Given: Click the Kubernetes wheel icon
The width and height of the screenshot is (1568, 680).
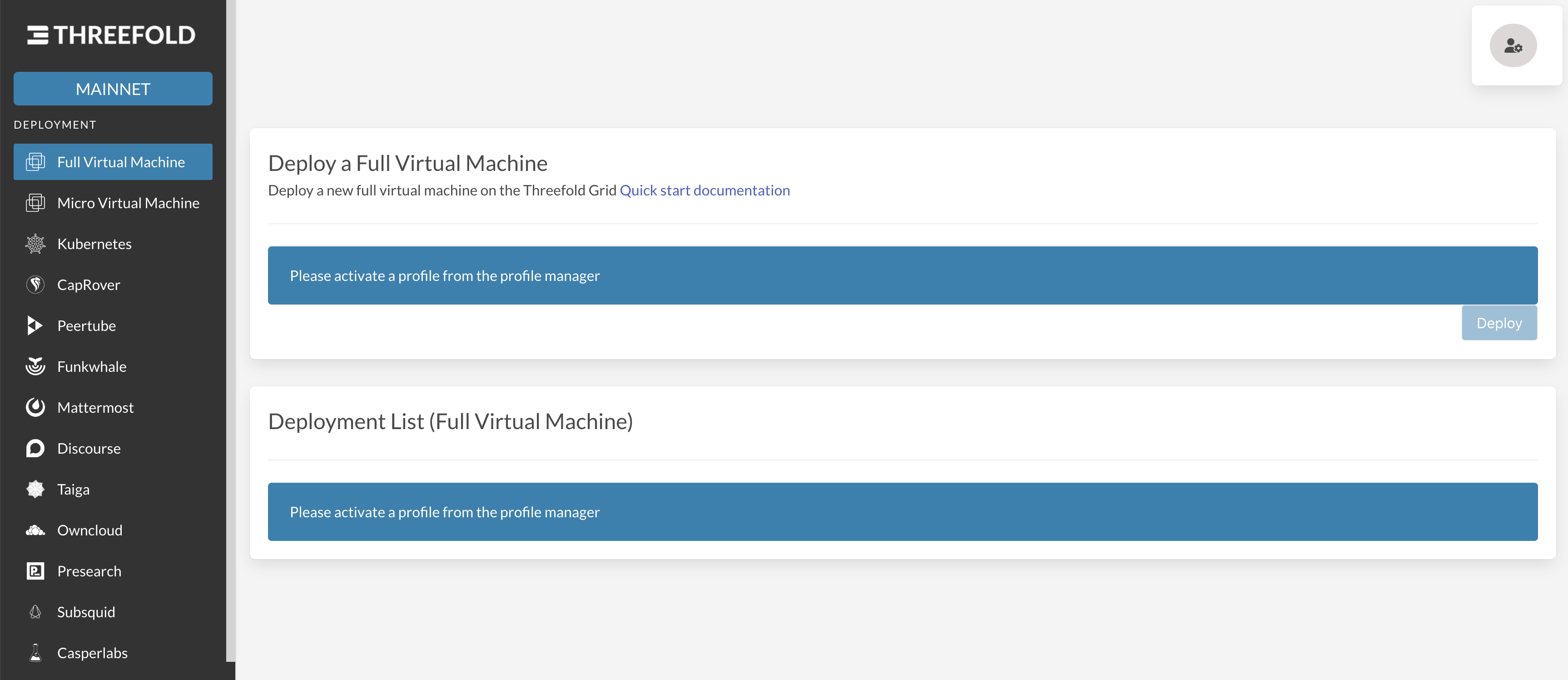Looking at the screenshot, I should (x=35, y=244).
